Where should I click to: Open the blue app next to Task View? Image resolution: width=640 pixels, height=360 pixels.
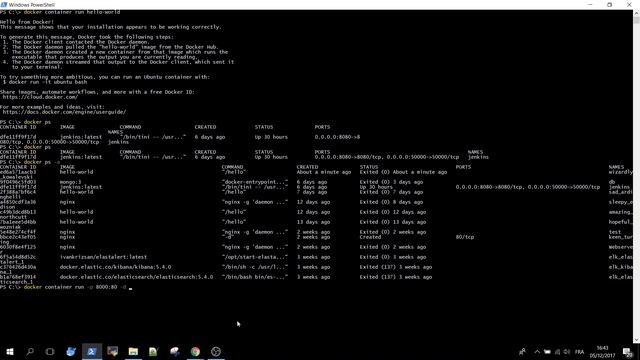[x=71, y=351]
